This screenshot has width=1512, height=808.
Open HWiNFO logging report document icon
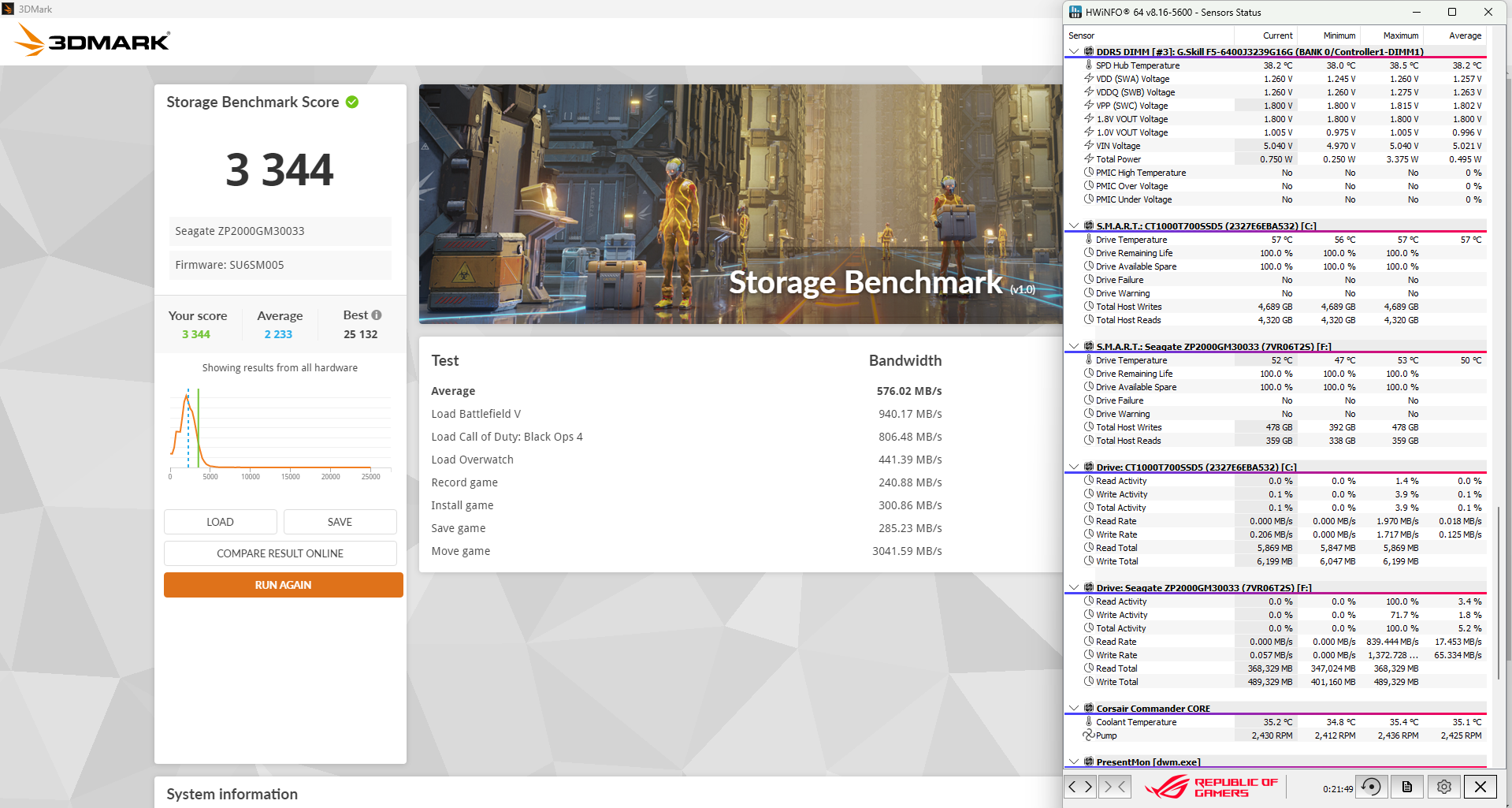tap(1407, 786)
